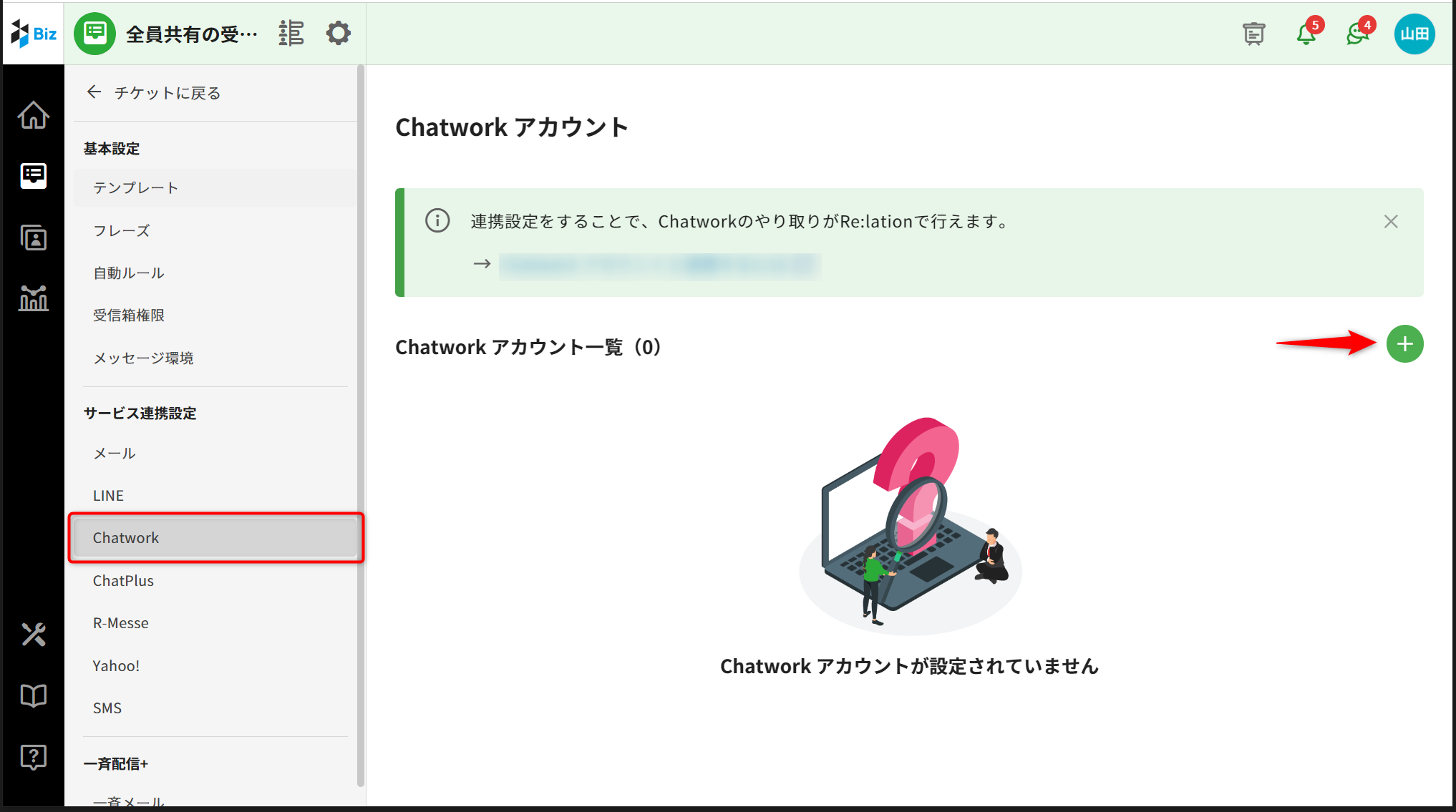1456x812 pixels.
Task: Click the Chatwork アカウント一覧 (0) heading
Action: pos(528,347)
